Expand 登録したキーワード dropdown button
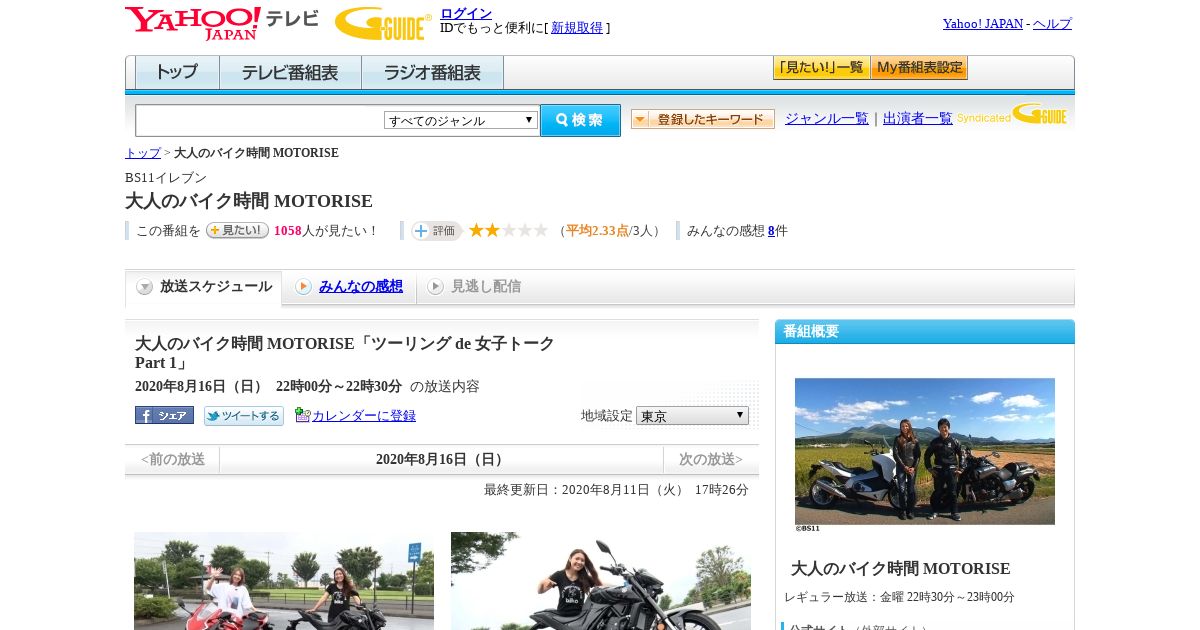The height and width of the screenshot is (630, 1200). (x=703, y=119)
